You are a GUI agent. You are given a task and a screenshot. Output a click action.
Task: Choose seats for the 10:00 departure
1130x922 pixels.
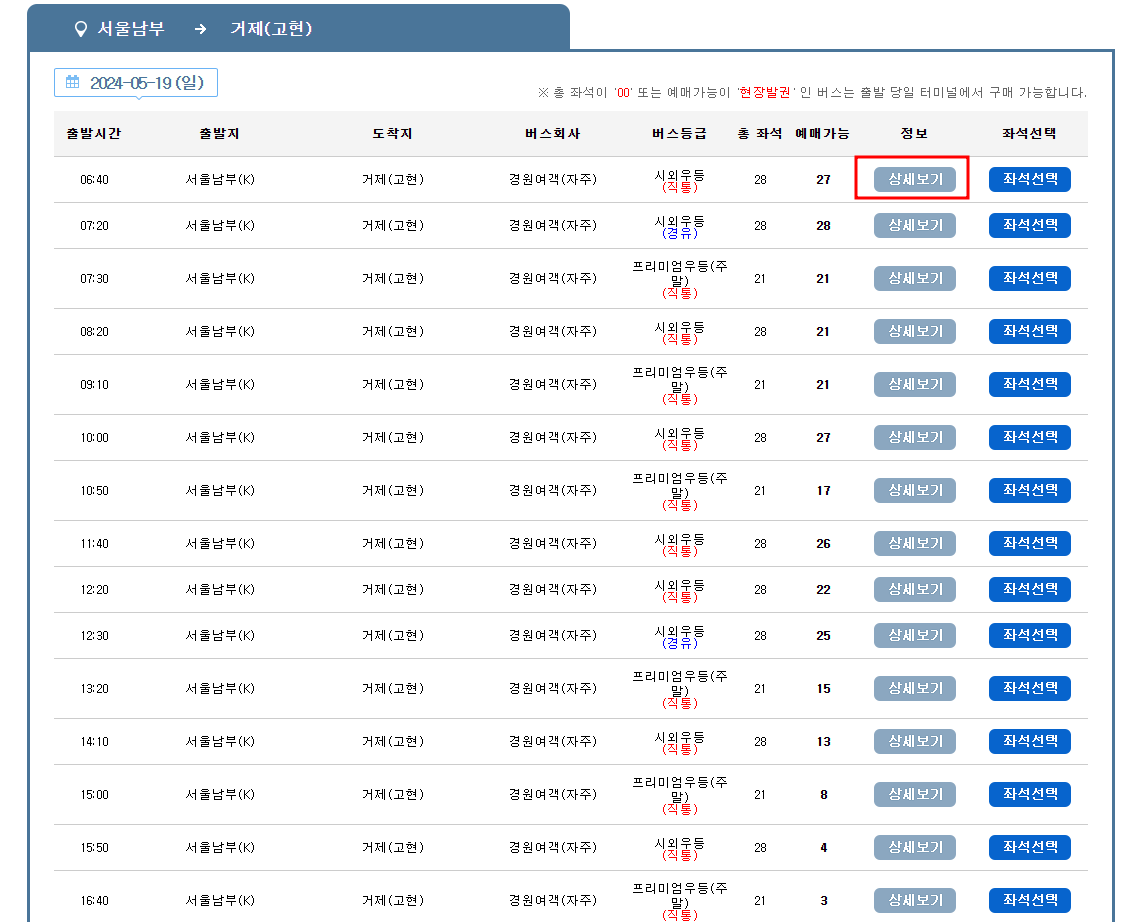pos(1030,437)
